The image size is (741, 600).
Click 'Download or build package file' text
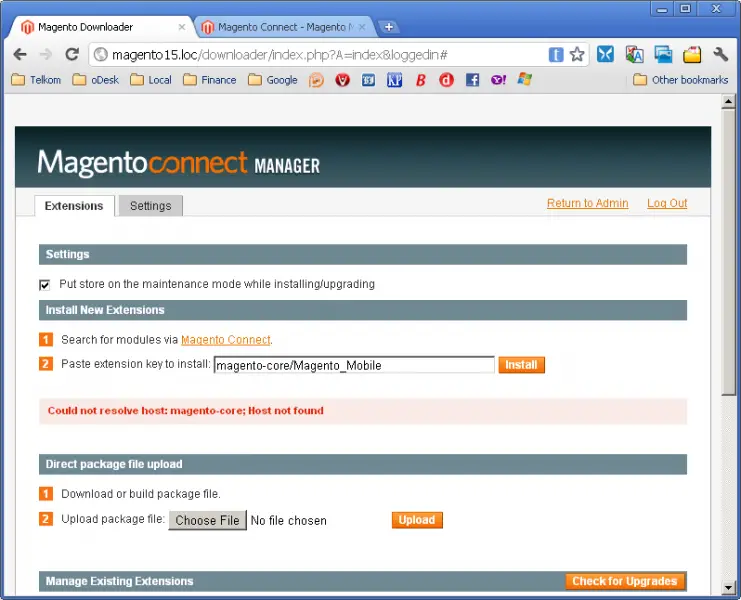(141, 494)
